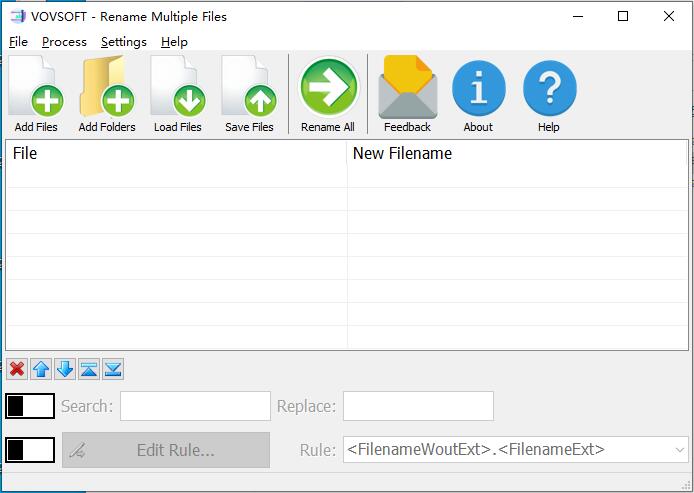Minimize the Rename Multiple Files window
The height and width of the screenshot is (493, 694).
pyautogui.click(x=578, y=16)
